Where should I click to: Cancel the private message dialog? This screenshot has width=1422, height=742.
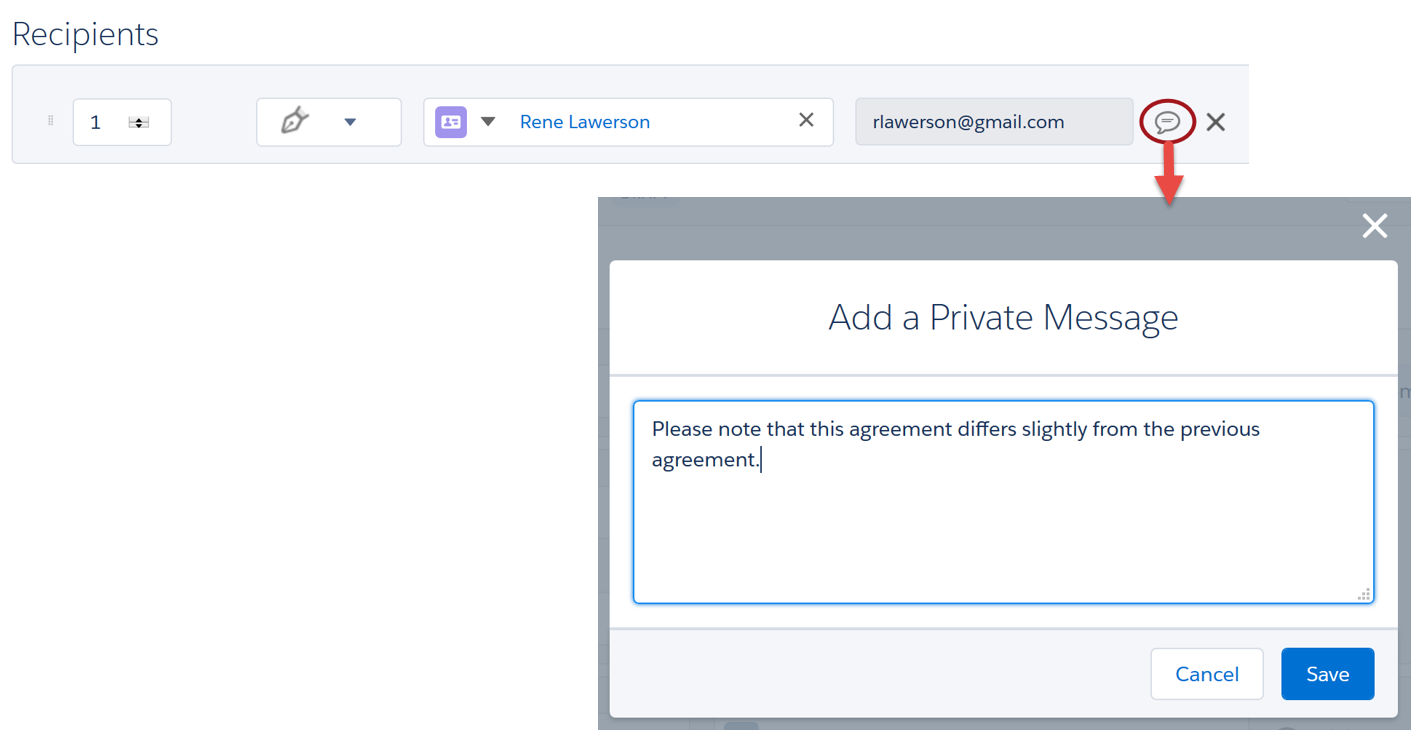[x=1206, y=673]
